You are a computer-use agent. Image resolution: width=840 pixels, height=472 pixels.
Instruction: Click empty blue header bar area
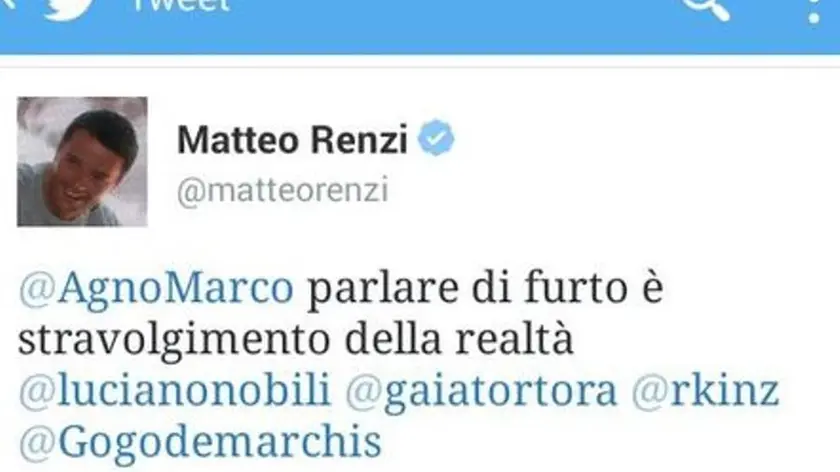click(455, 24)
